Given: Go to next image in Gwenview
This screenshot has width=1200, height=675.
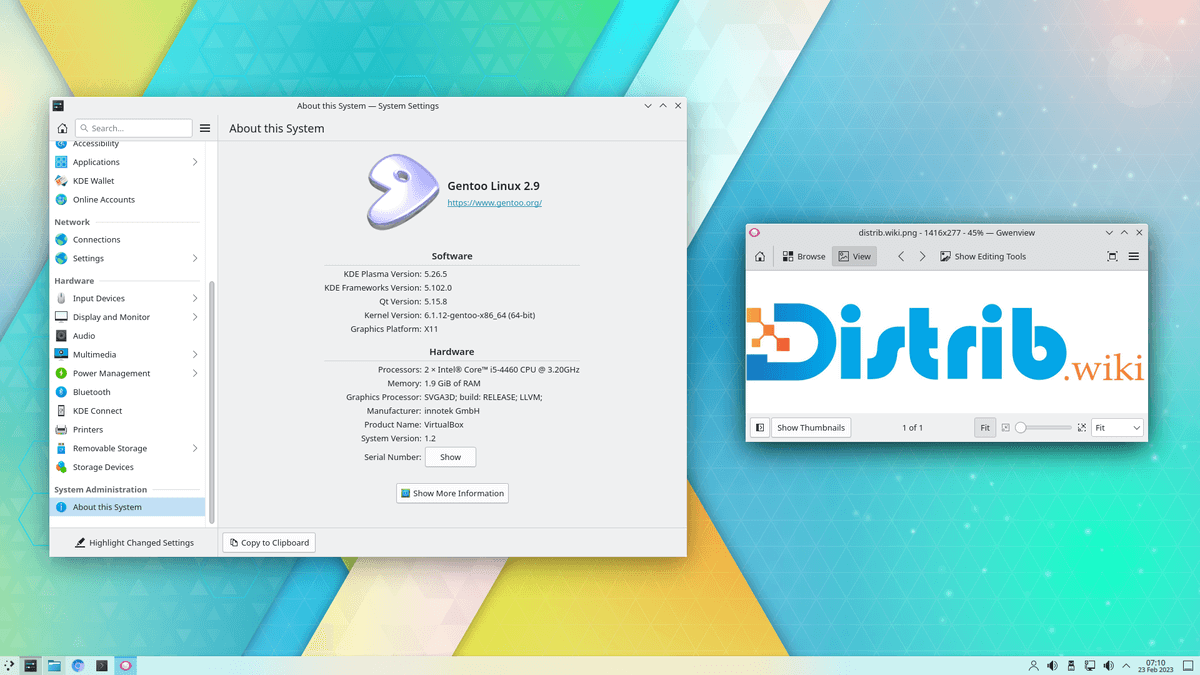Looking at the screenshot, I should (922, 257).
